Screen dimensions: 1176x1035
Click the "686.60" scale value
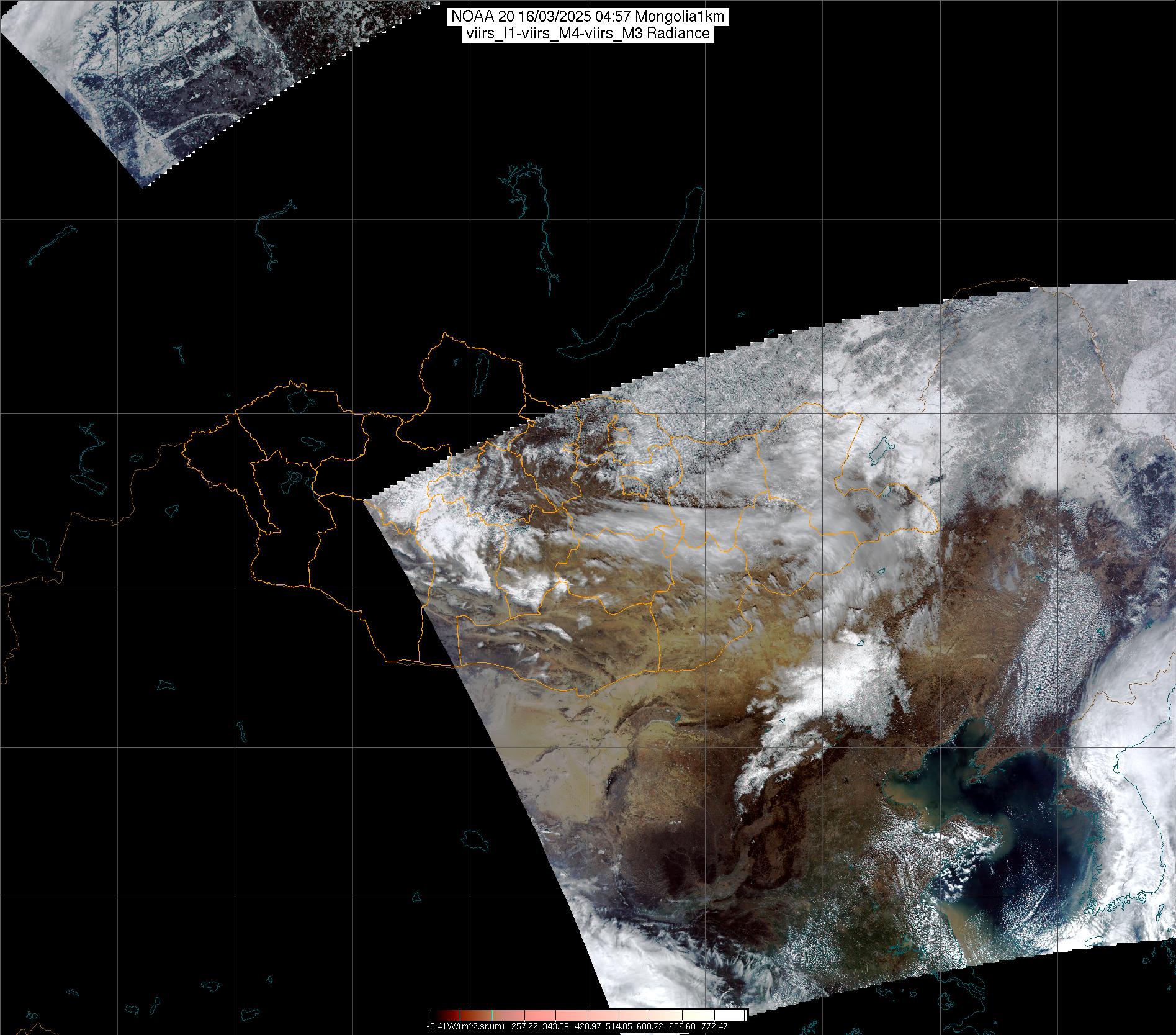tap(682, 1026)
